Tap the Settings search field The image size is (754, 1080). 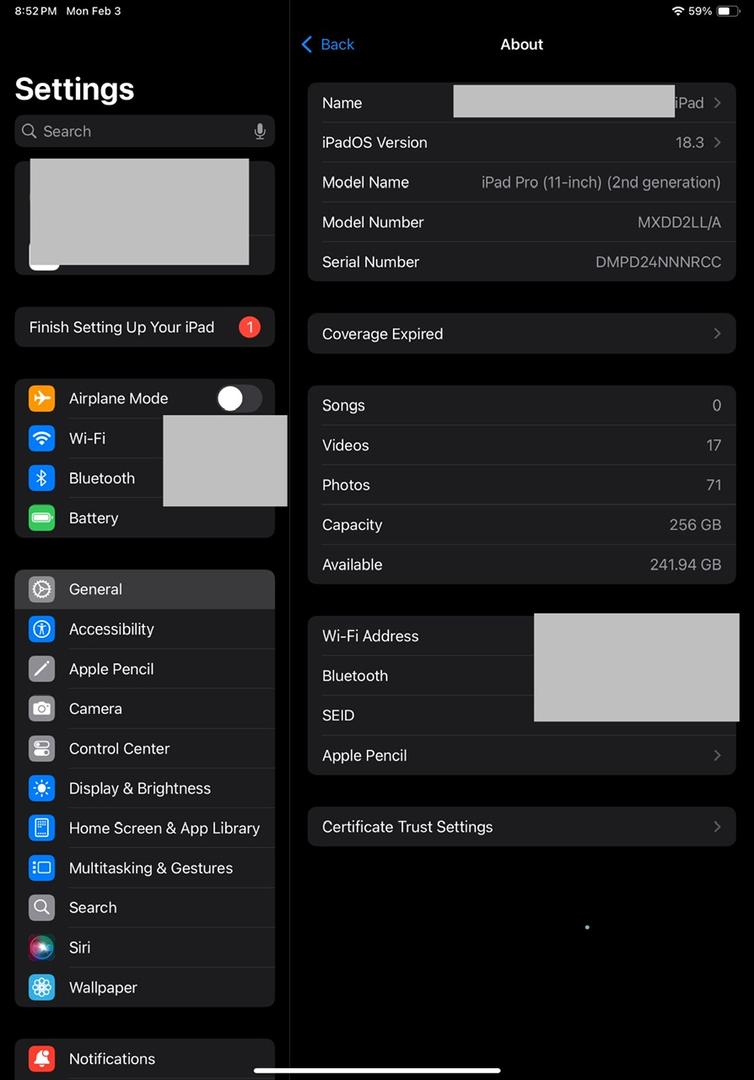tap(145, 131)
